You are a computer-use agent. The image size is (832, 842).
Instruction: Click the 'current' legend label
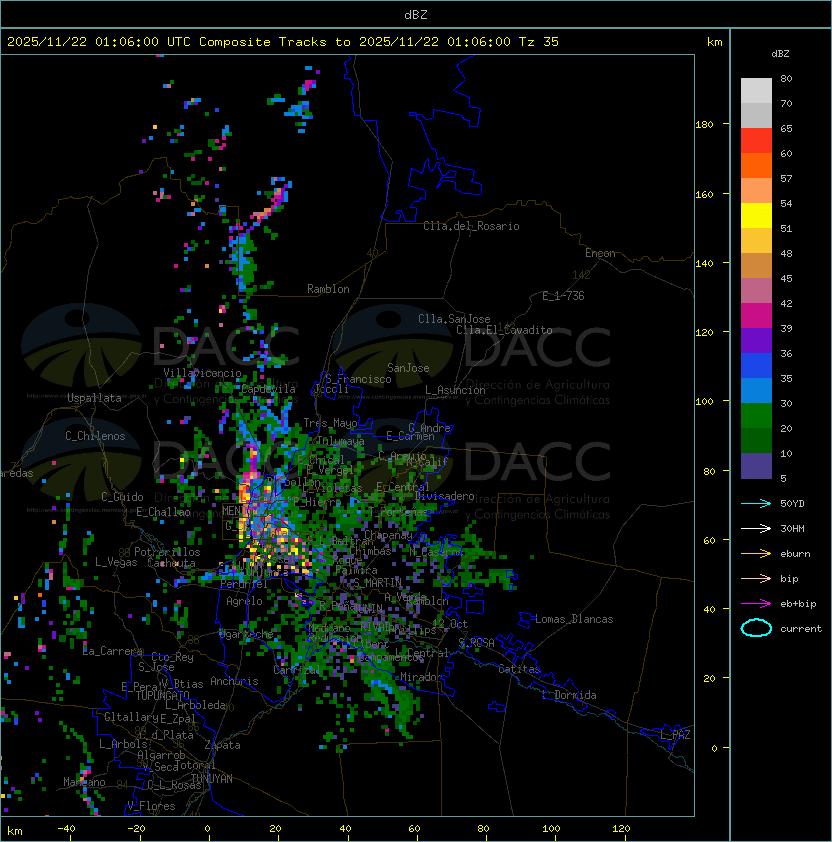click(x=801, y=629)
